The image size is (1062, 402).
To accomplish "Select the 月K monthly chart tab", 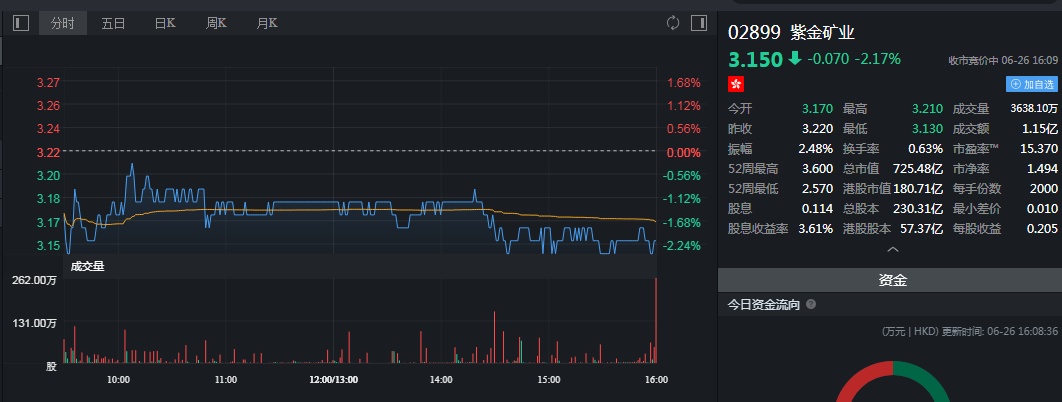I will pos(266,22).
